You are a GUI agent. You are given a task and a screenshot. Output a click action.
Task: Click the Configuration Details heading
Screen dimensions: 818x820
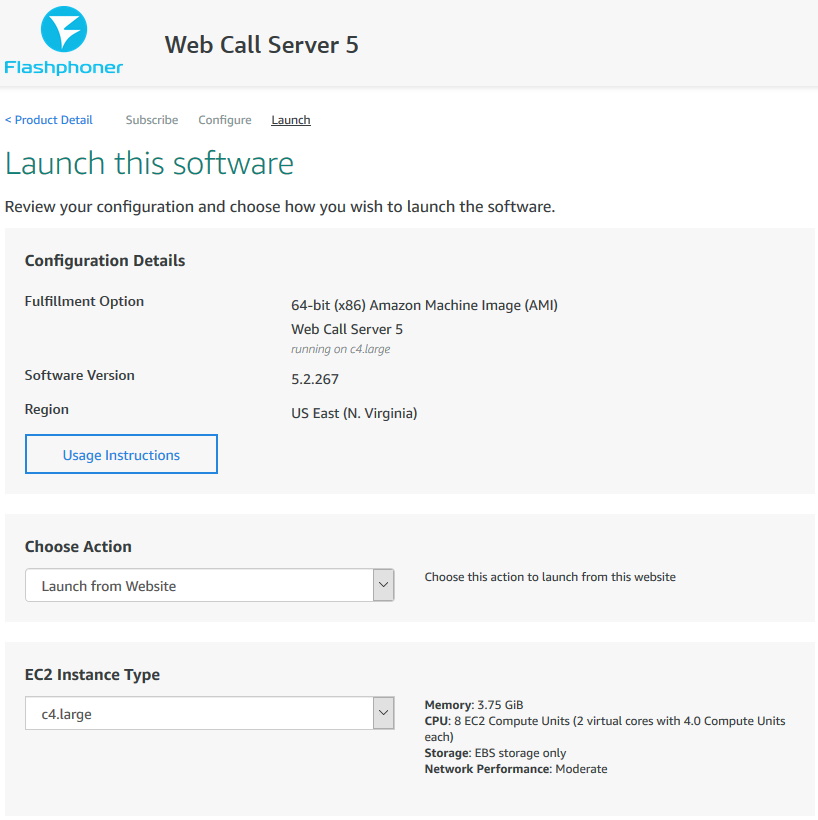(105, 261)
